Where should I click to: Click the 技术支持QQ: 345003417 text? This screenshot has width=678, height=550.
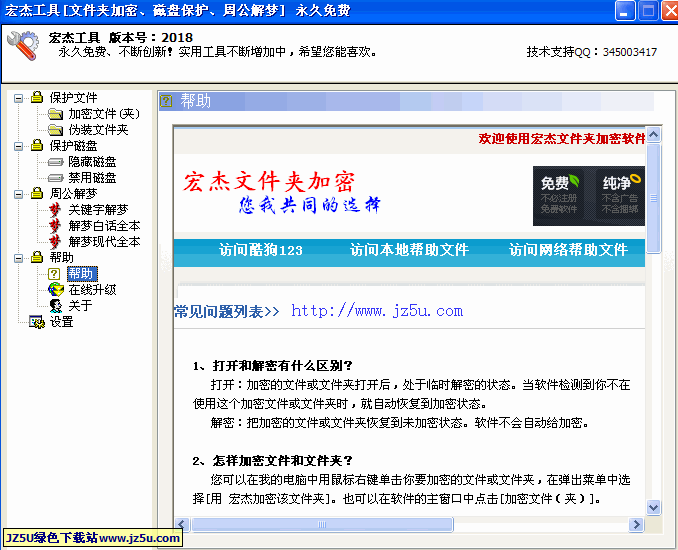592,52
